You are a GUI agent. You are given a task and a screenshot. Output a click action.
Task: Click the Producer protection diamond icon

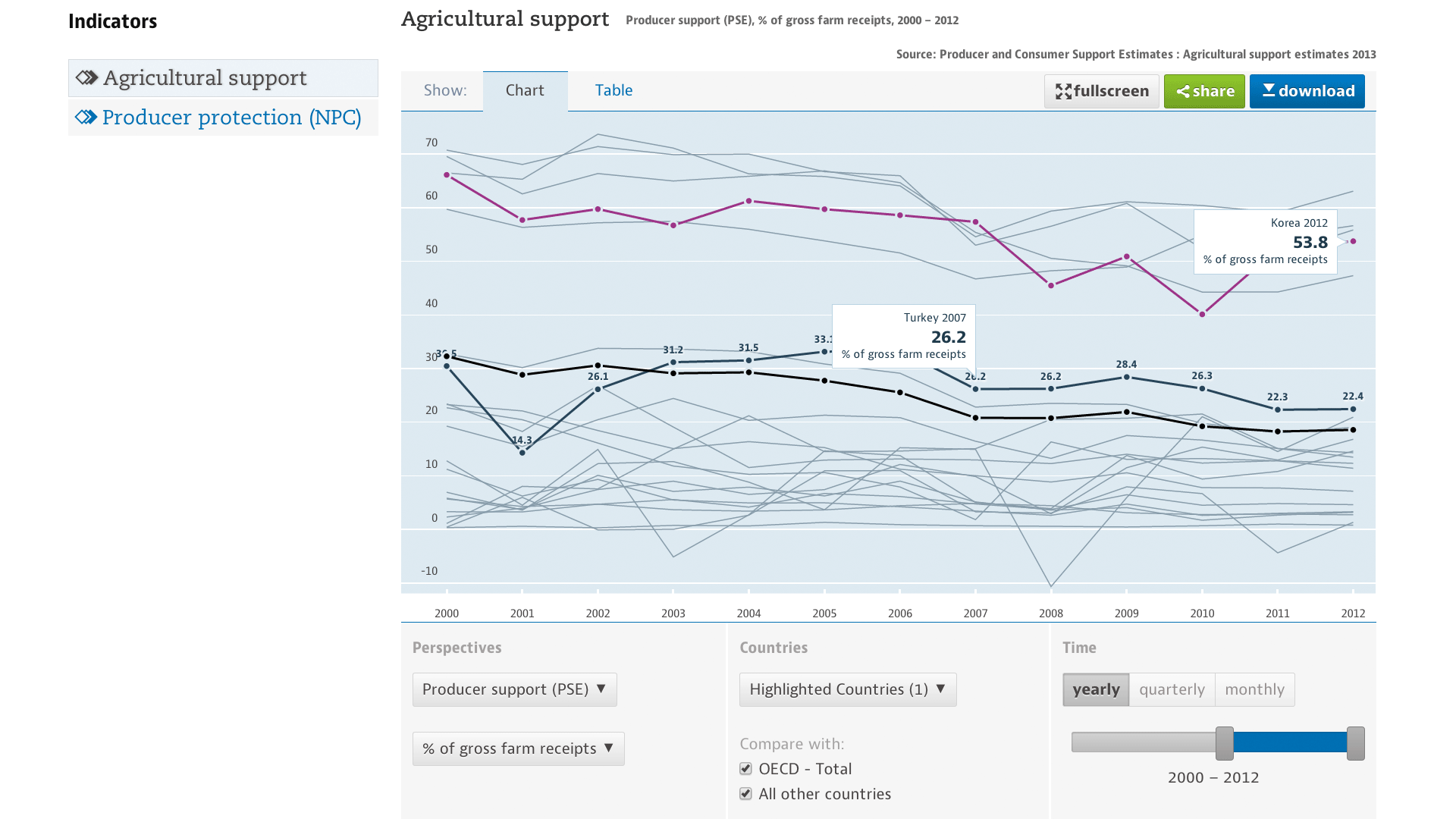86,117
